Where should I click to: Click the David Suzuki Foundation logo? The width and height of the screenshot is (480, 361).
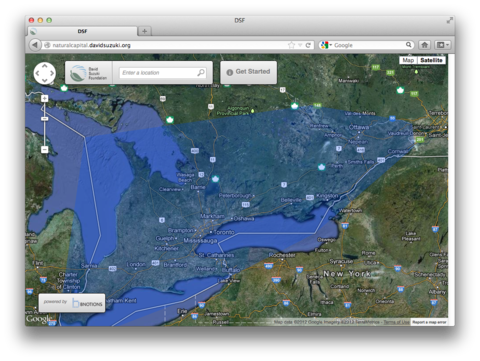(89, 73)
